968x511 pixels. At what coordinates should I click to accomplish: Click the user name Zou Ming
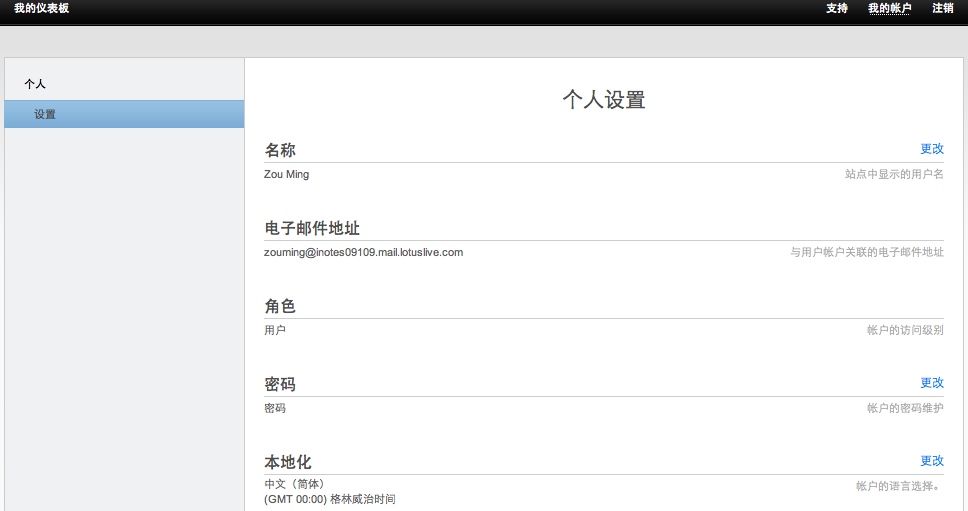point(286,174)
